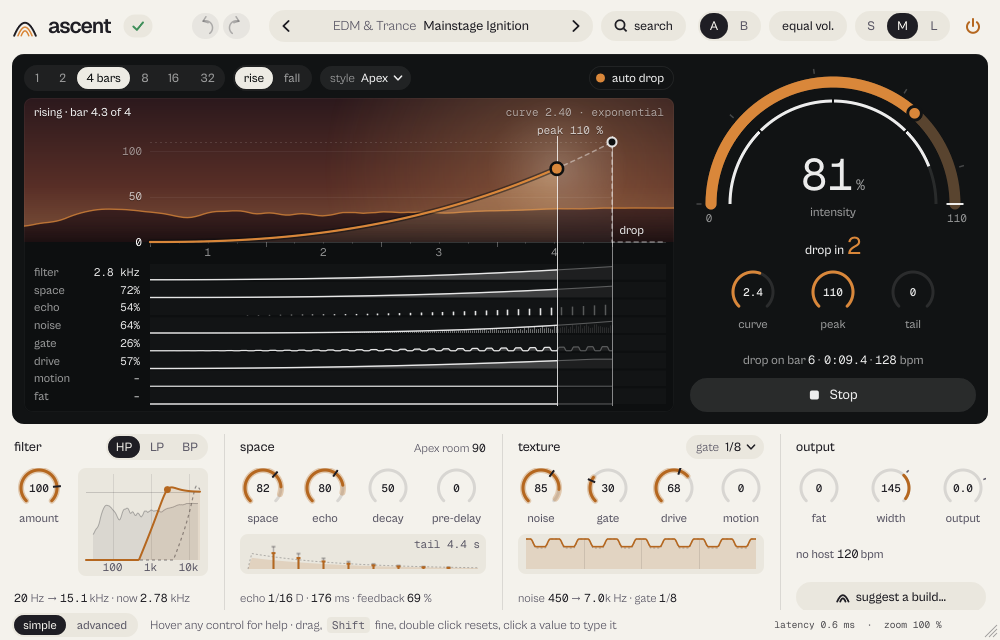
Task: Click the zoom 100 % value
Action: click(x=913, y=625)
